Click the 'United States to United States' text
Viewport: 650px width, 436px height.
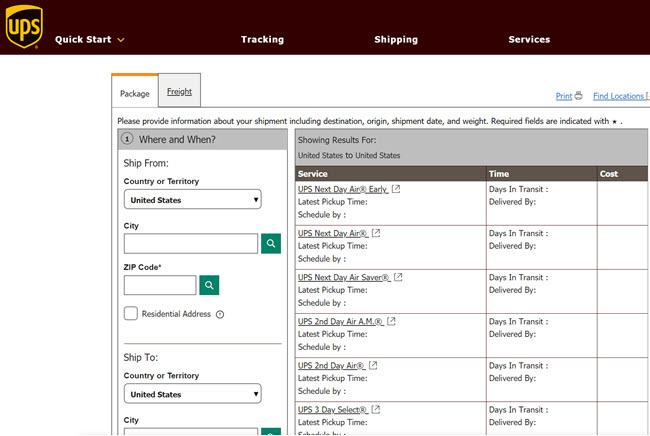349,155
